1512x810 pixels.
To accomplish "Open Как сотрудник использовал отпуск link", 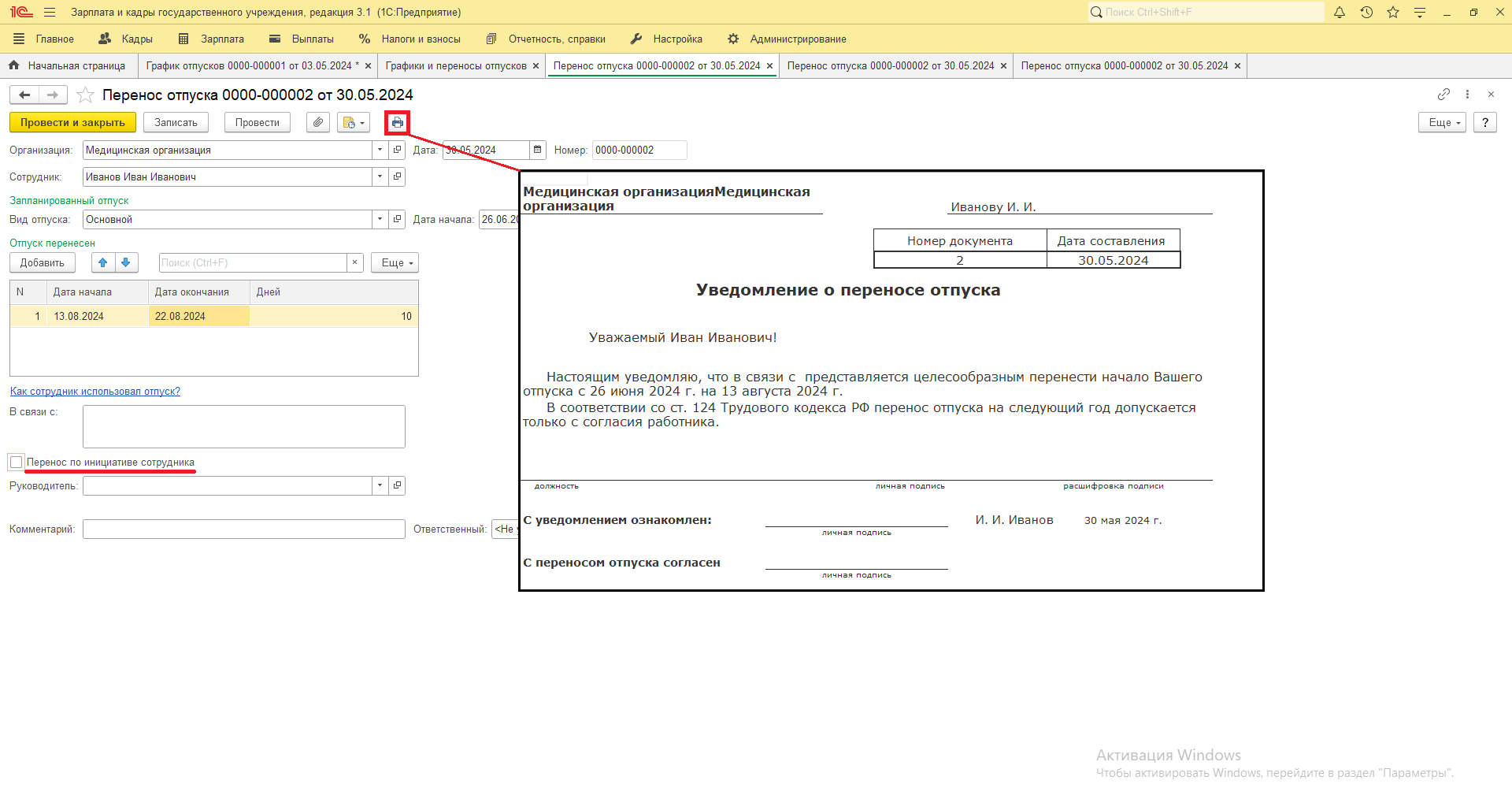I will point(95,392).
